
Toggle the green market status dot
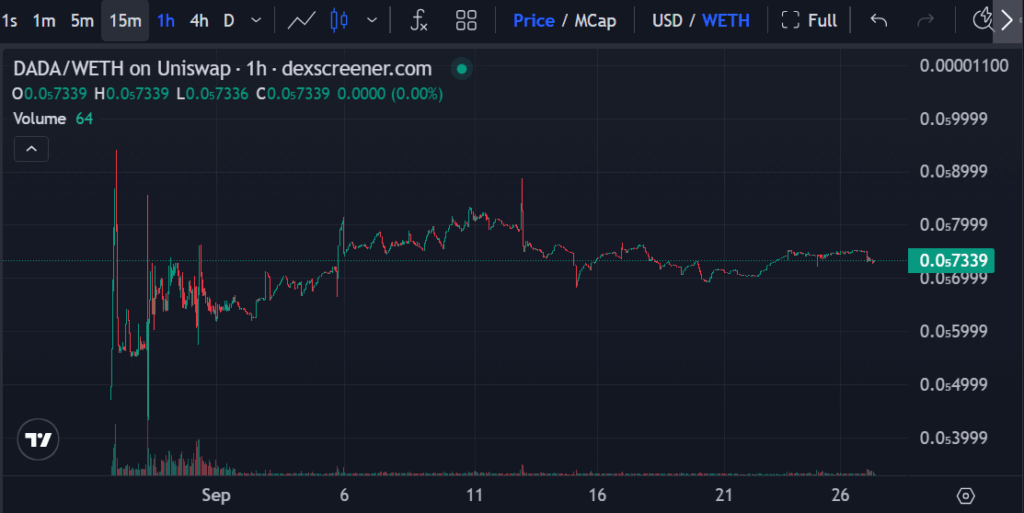pos(461,69)
